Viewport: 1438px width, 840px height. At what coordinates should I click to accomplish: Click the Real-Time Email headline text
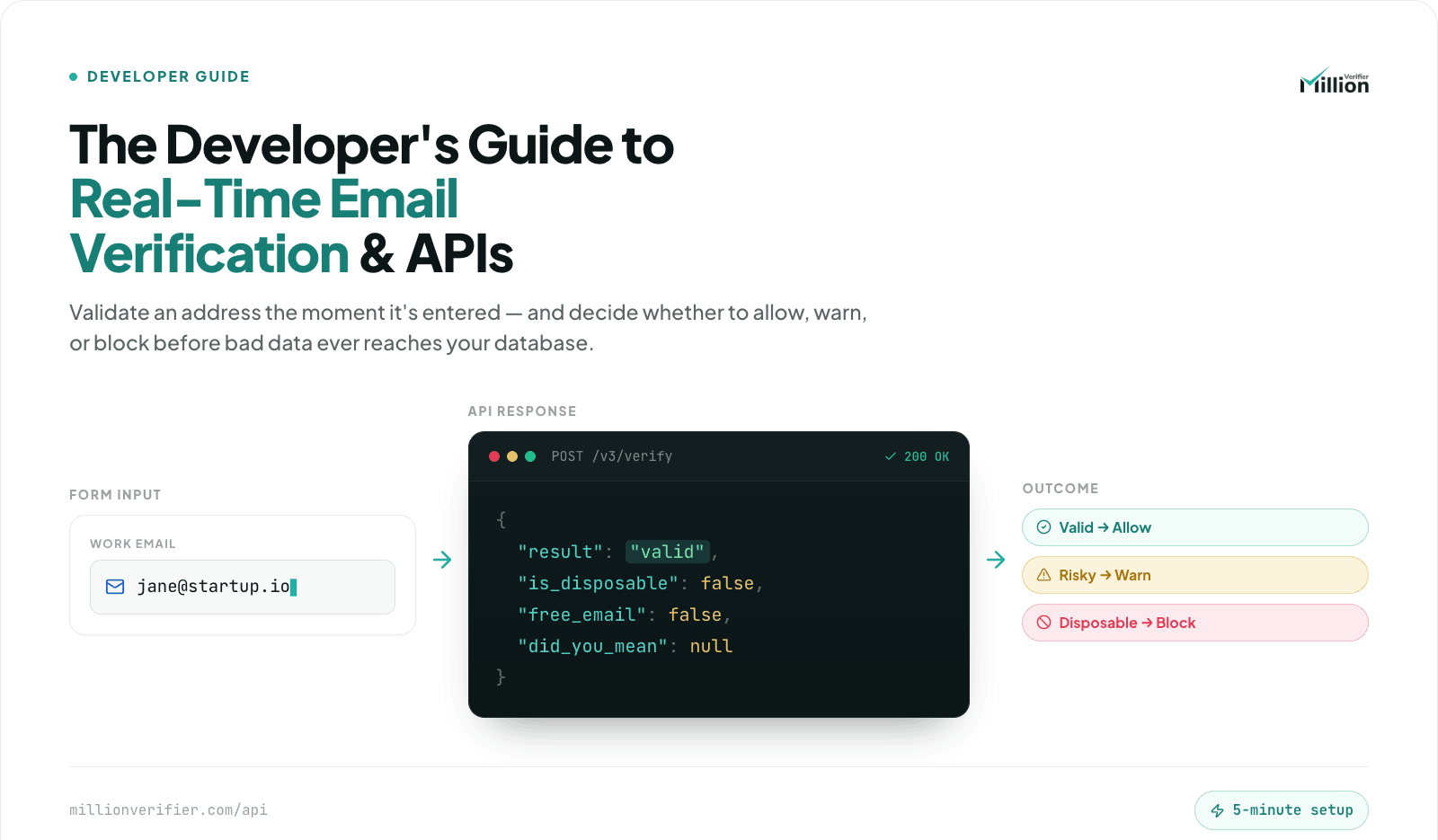(264, 199)
